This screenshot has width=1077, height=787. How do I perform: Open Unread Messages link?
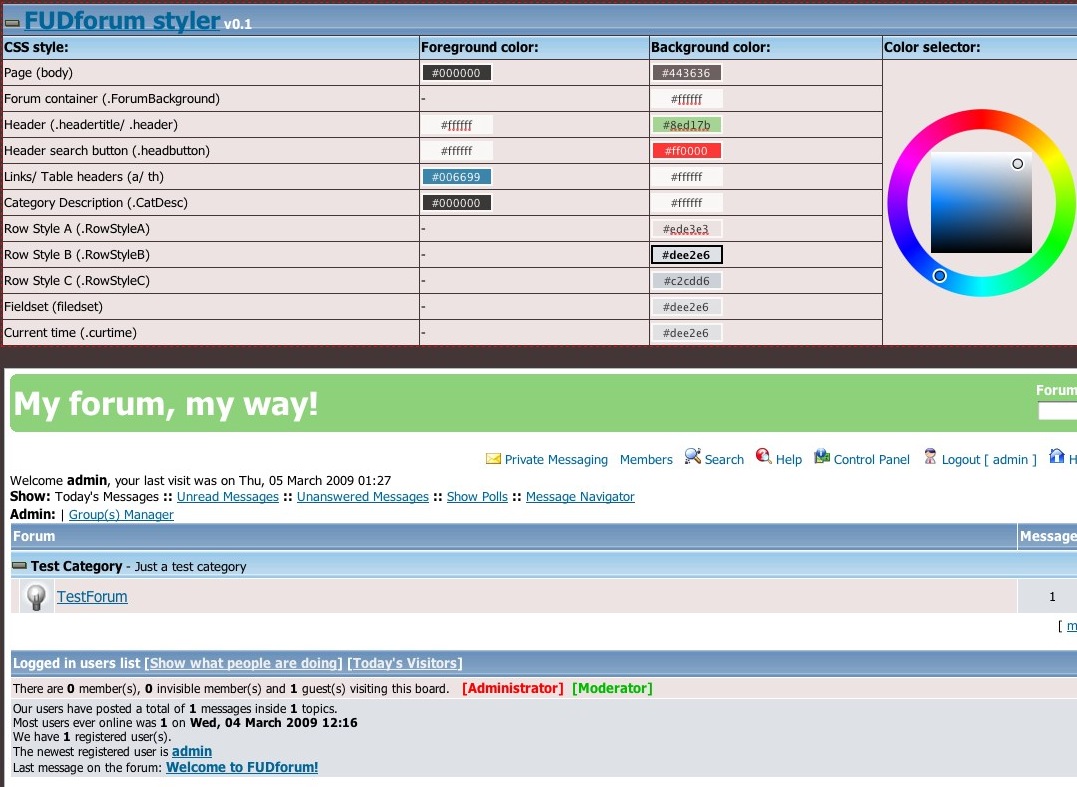[227, 497]
